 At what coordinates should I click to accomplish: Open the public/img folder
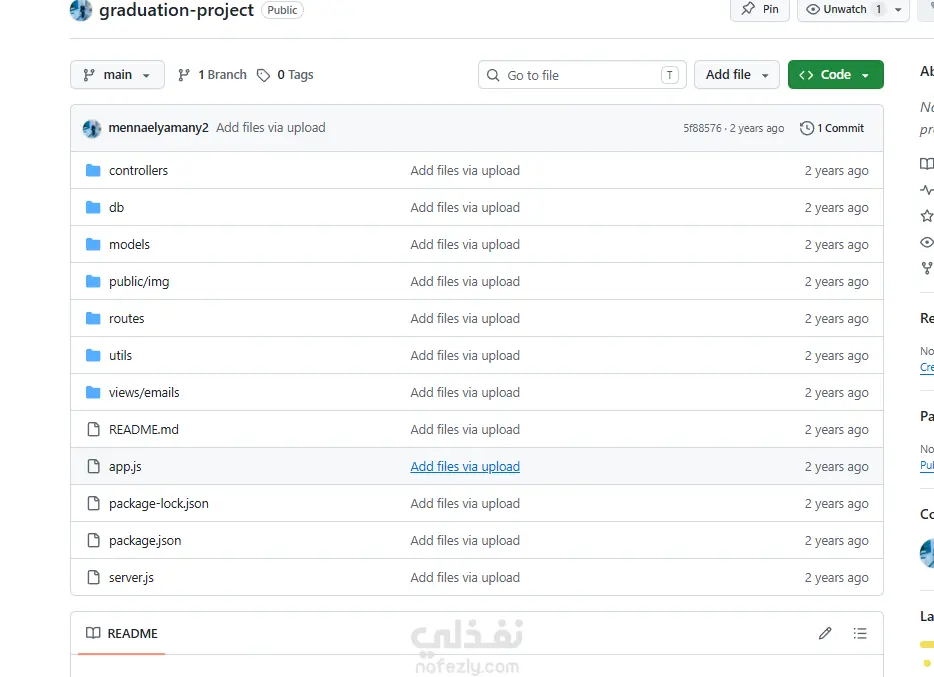point(139,282)
